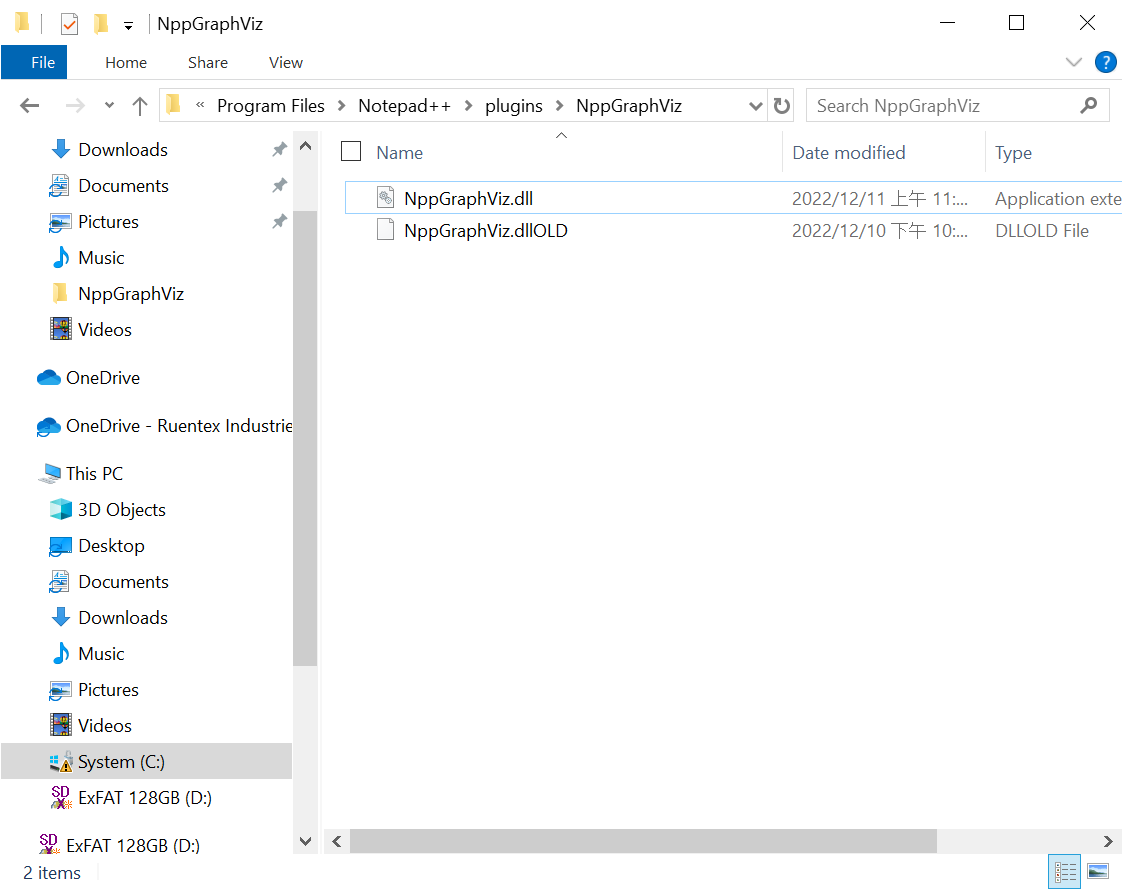Click Notepad++ in the address path
This screenshot has height=890, width=1123.
tap(405, 106)
